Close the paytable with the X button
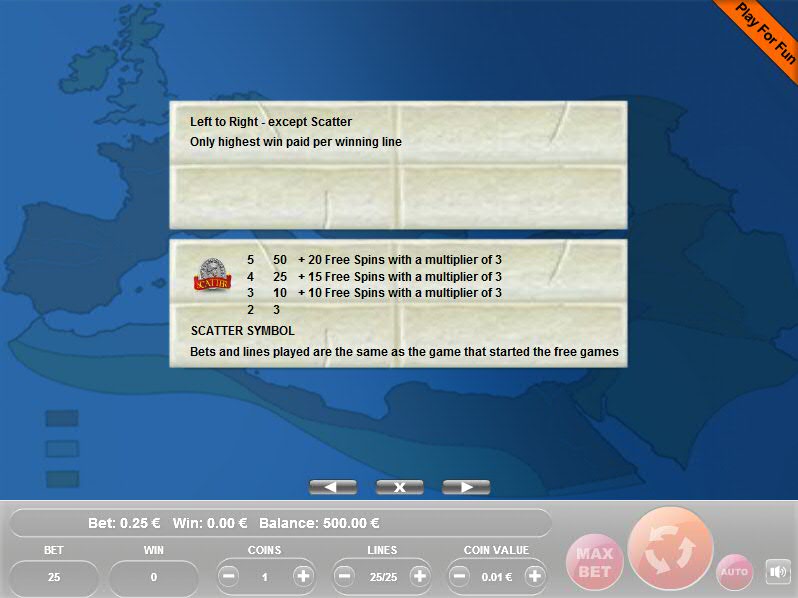Viewport: 798px width, 598px height. [x=399, y=487]
